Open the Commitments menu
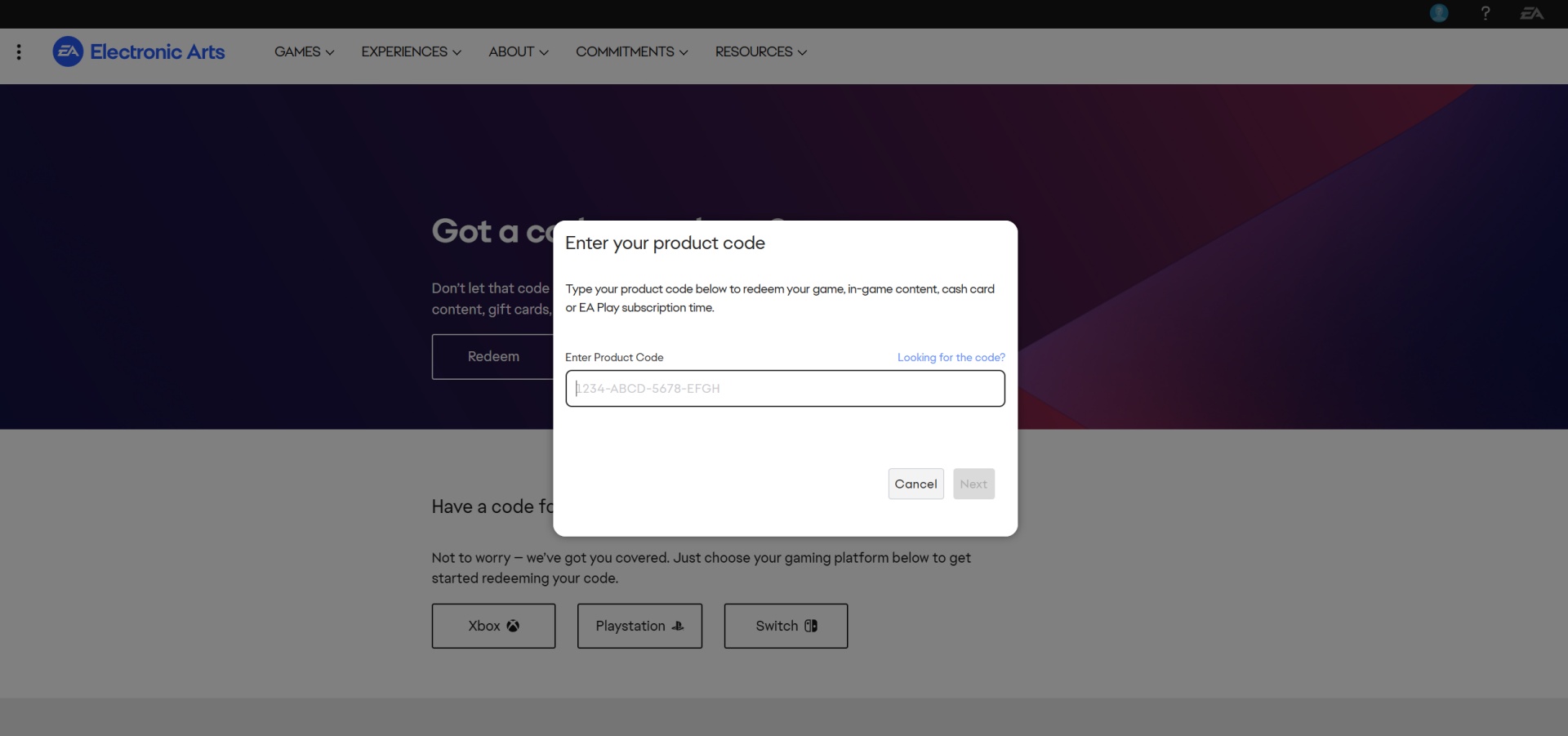Viewport: 1568px width, 736px height. [x=631, y=52]
